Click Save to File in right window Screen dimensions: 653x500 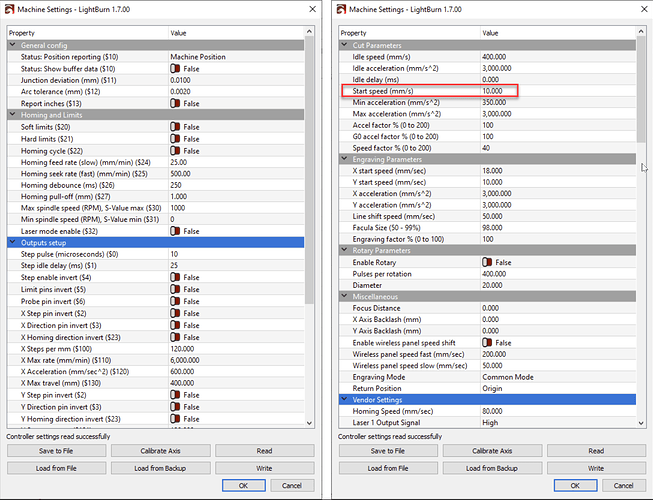(x=388, y=451)
